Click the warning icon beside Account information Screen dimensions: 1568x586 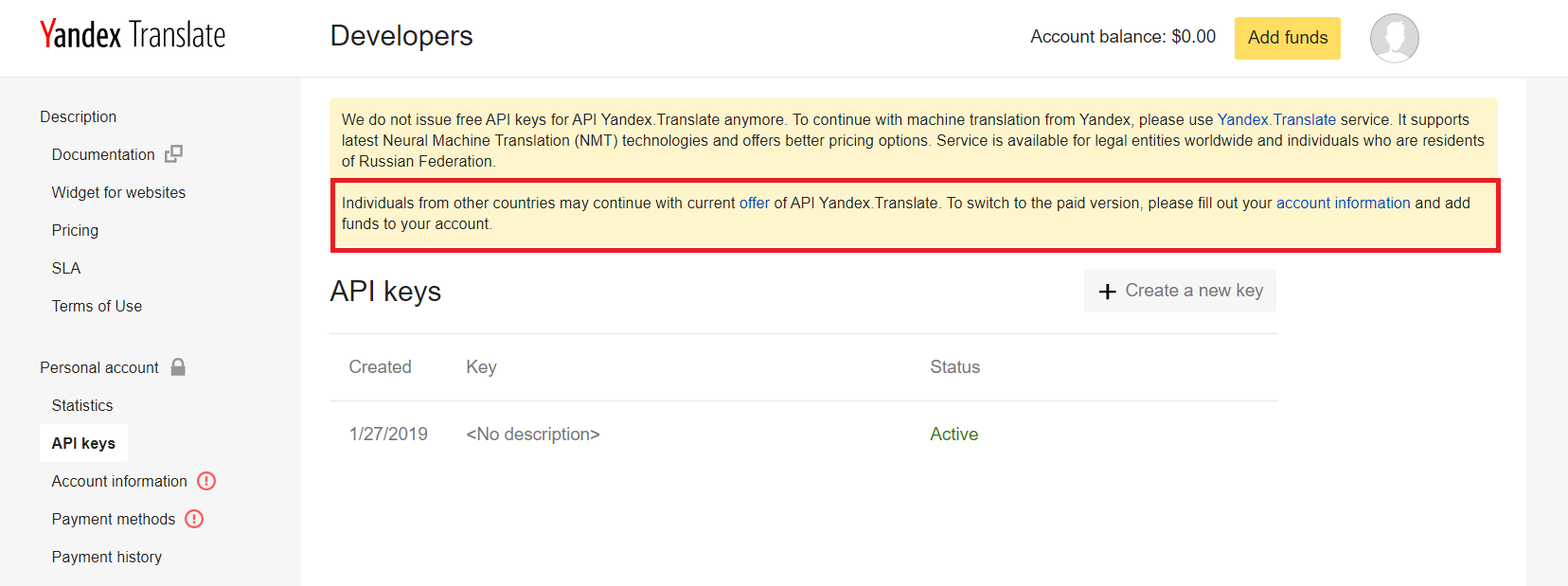(x=206, y=481)
